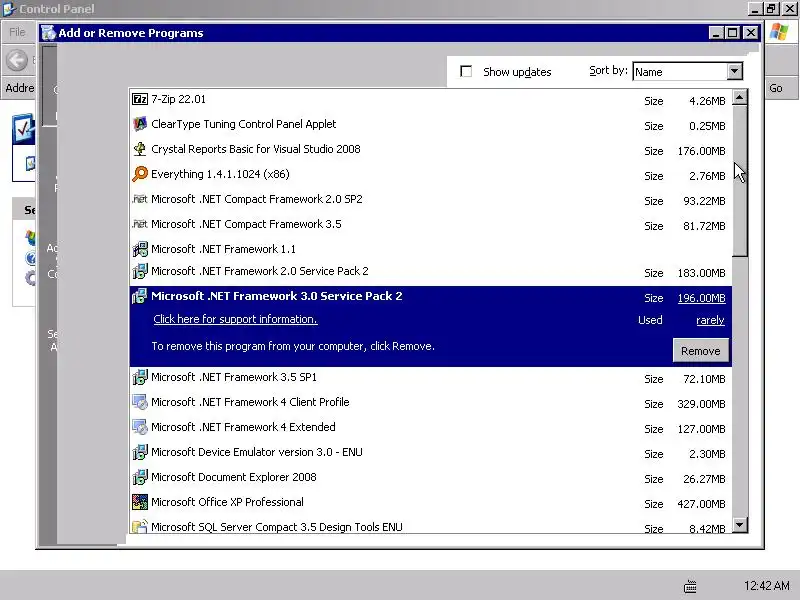This screenshot has width=800, height=600.
Task: Open Click here for support information link
Action: 235,319
